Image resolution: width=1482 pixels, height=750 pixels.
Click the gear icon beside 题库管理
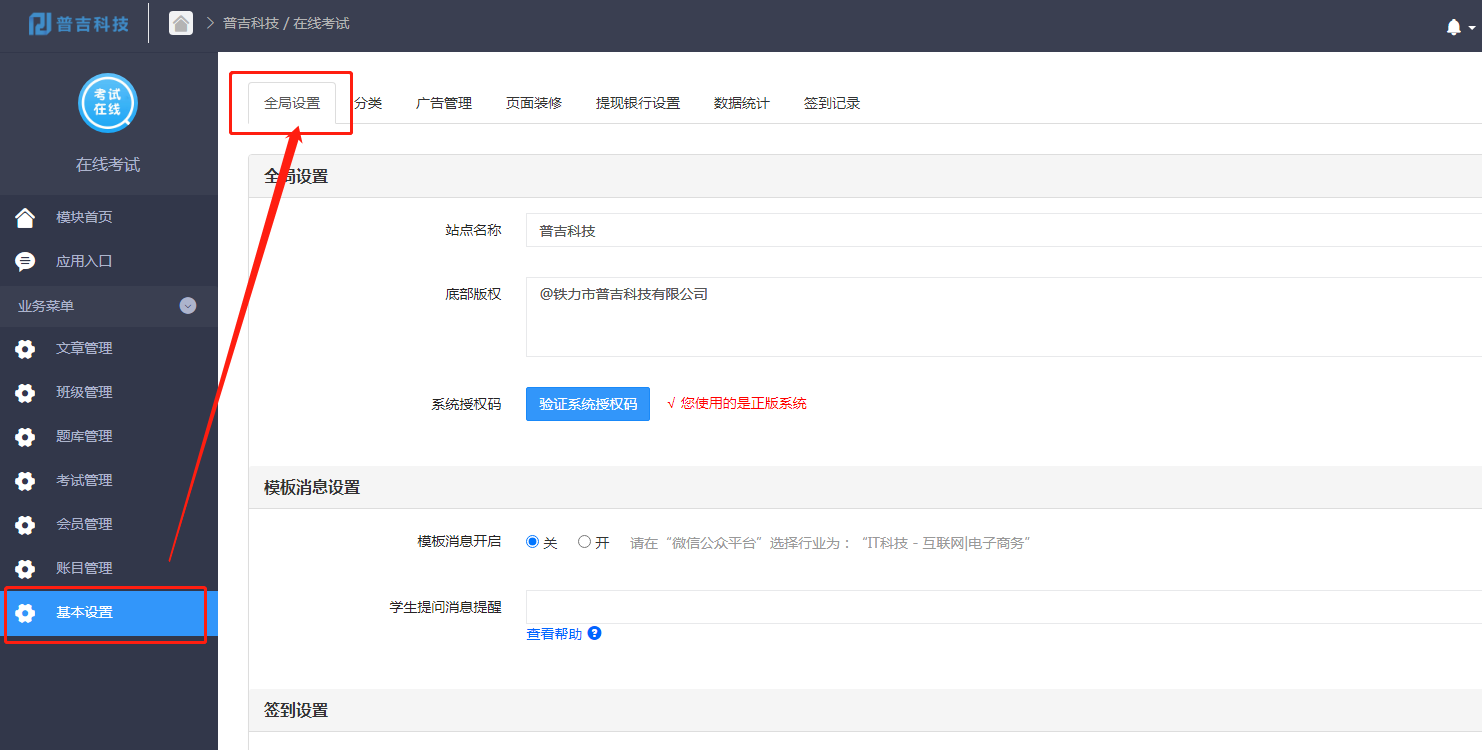[x=25, y=437]
